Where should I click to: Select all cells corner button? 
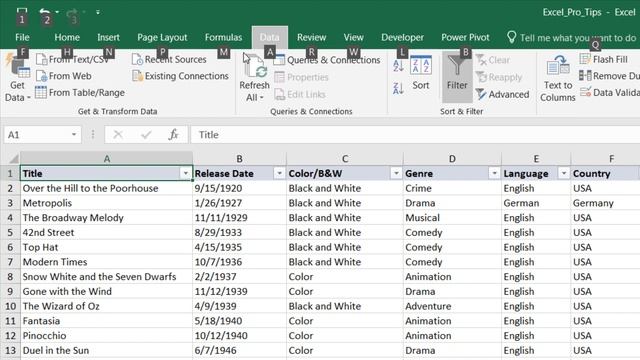13,158
